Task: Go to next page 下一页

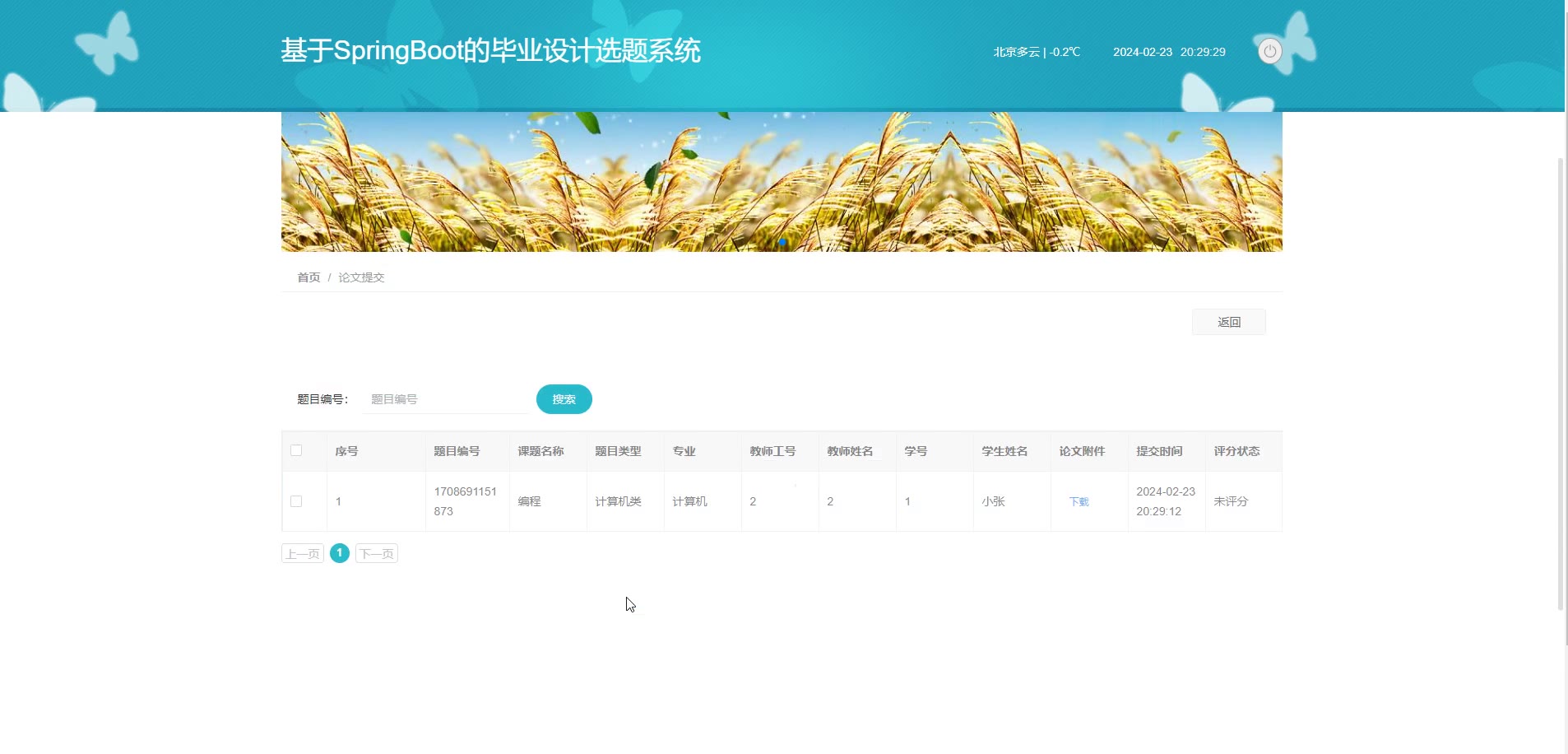Action: 377,554
